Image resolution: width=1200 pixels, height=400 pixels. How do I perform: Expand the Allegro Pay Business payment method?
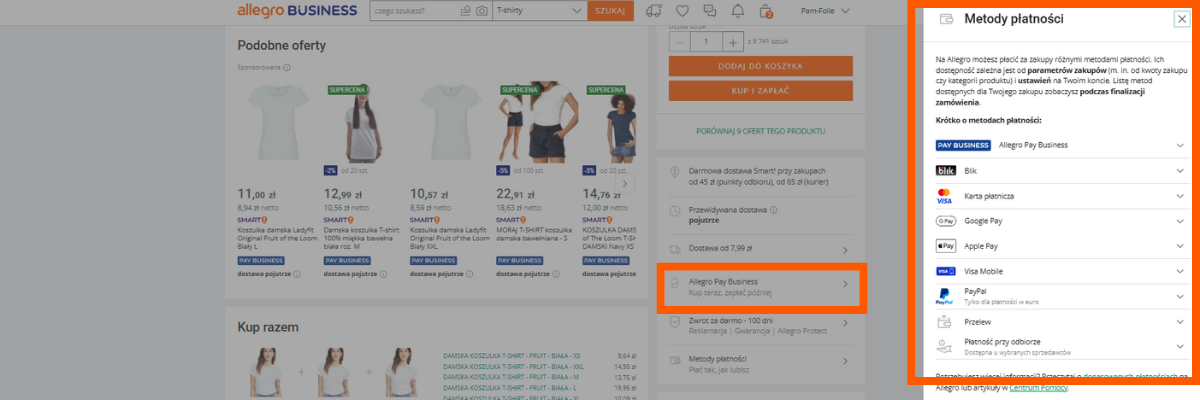[1061, 145]
